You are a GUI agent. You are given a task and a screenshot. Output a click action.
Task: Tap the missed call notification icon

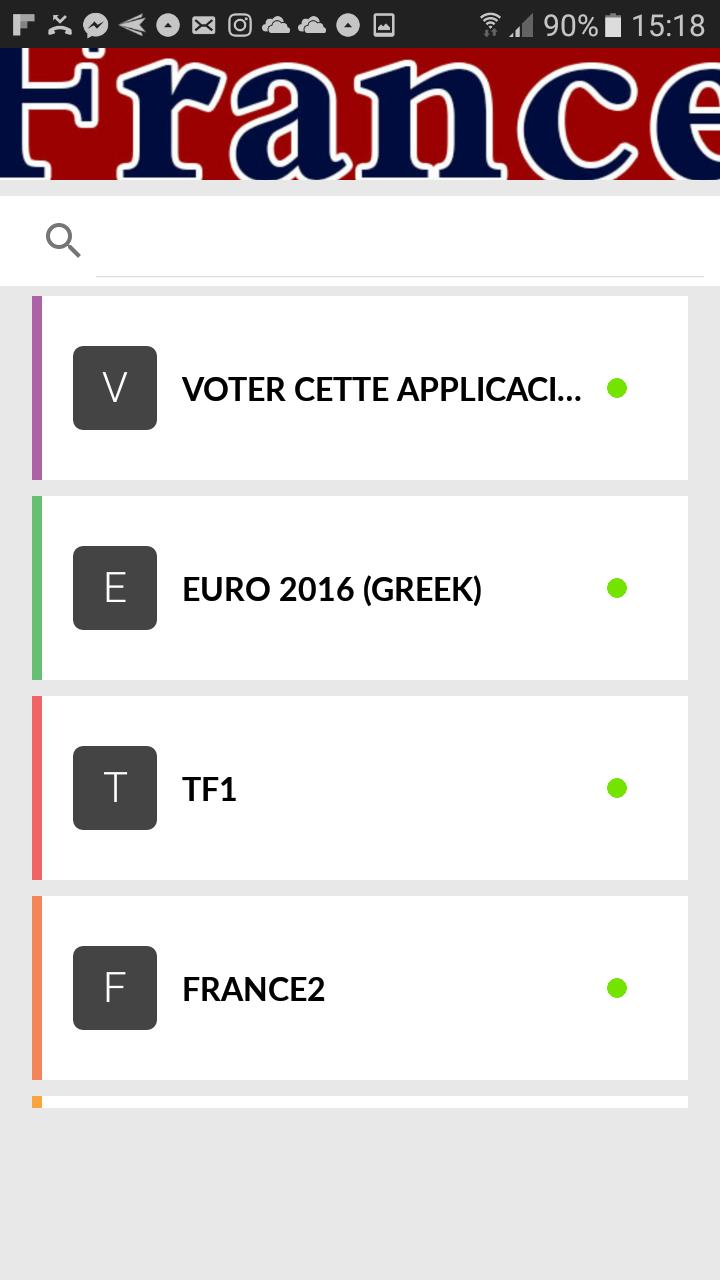(x=59, y=25)
